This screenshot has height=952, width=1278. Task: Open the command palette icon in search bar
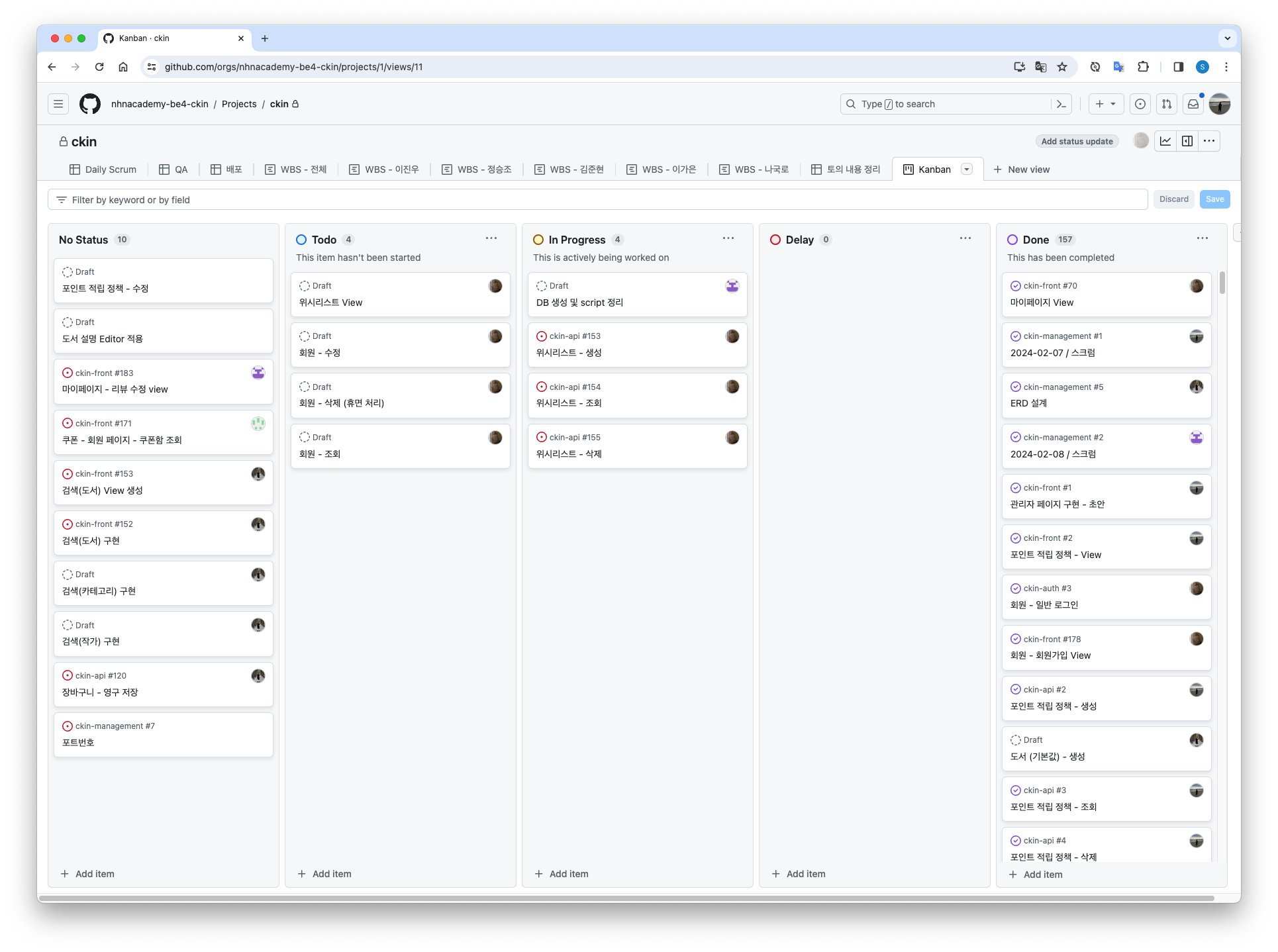(1061, 104)
